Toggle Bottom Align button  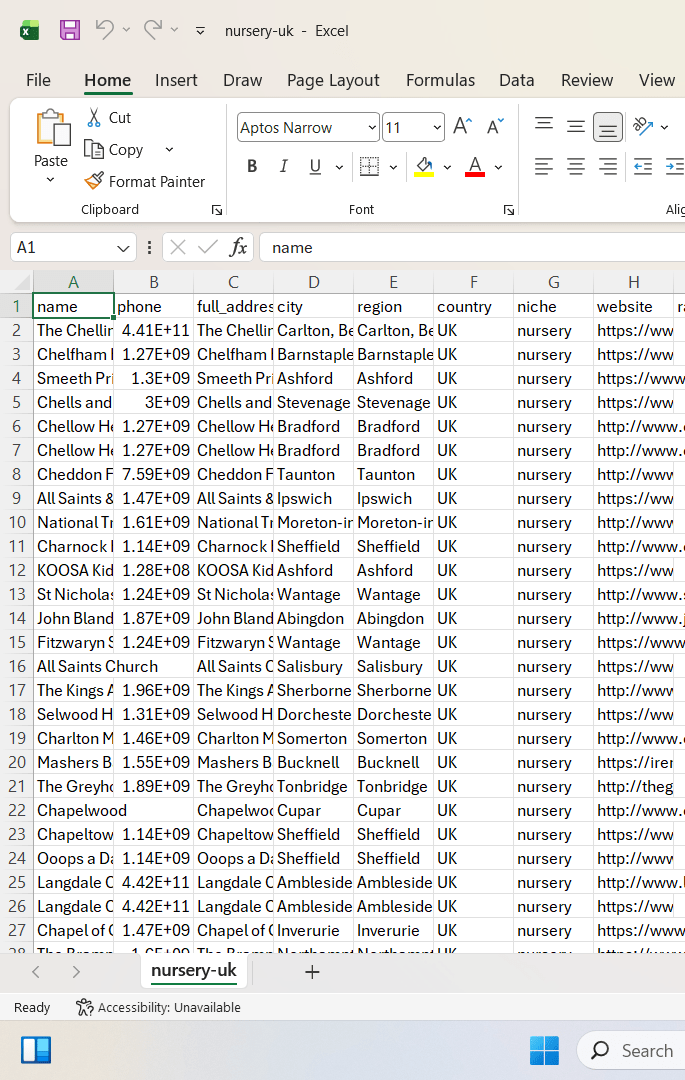608,127
